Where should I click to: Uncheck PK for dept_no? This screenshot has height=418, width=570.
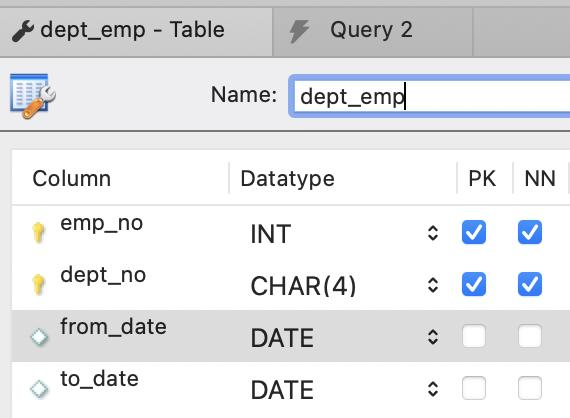(474, 284)
